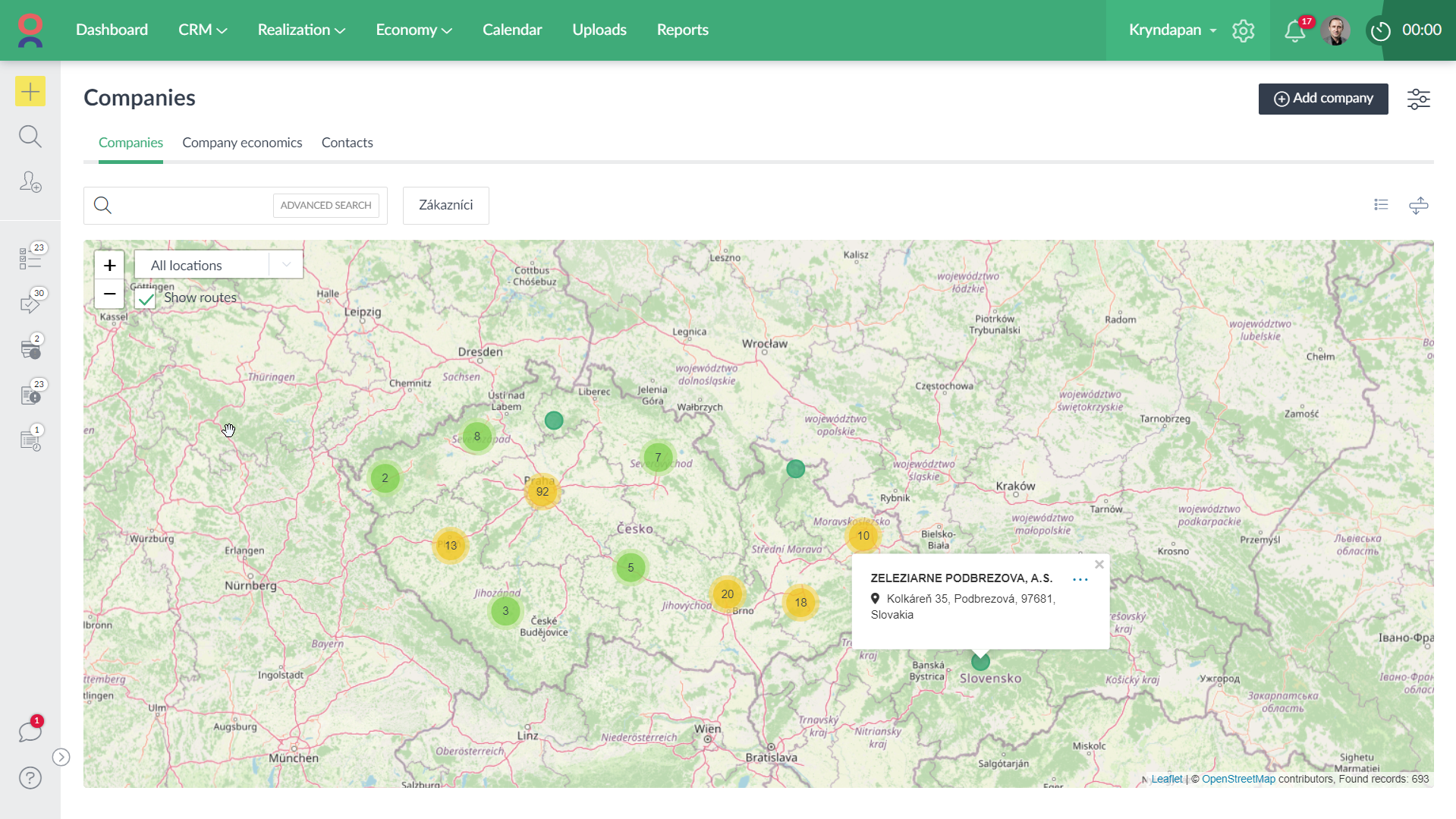Click the yellow plus quick-add icon
The image size is (1456, 819).
tap(30, 92)
